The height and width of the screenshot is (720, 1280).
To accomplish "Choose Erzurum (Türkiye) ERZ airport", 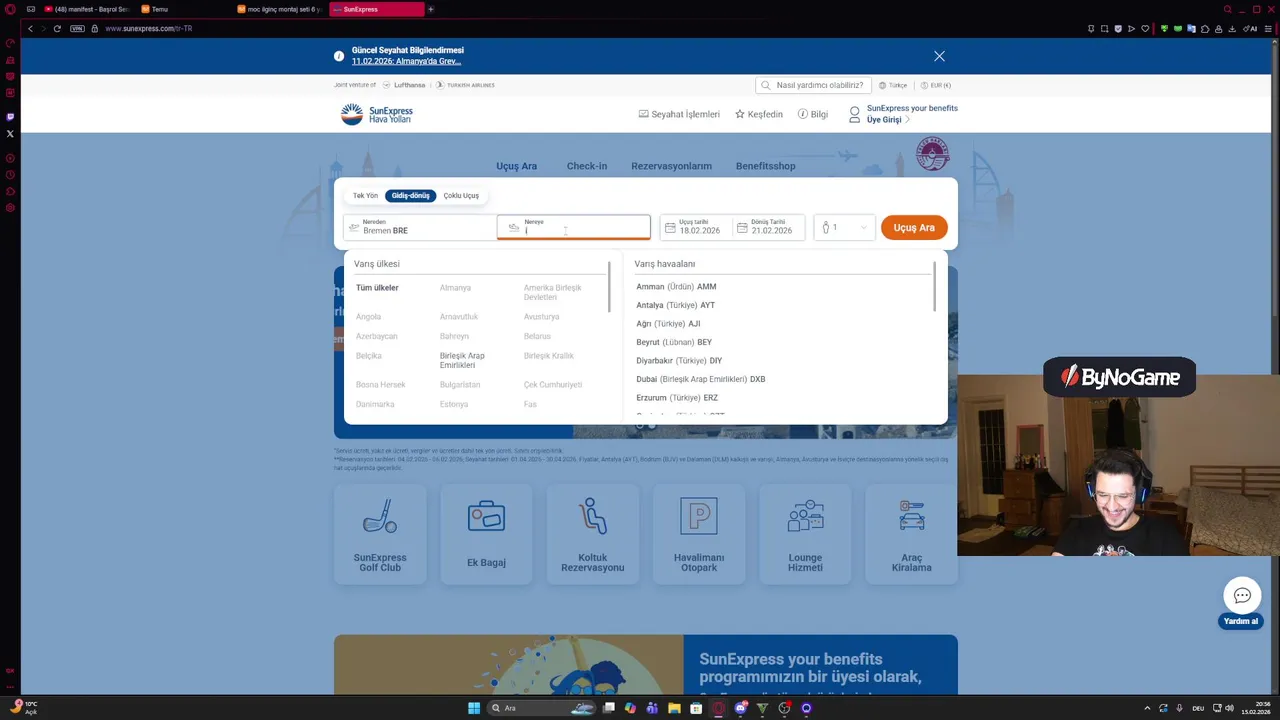I will (x=677, y=398).
